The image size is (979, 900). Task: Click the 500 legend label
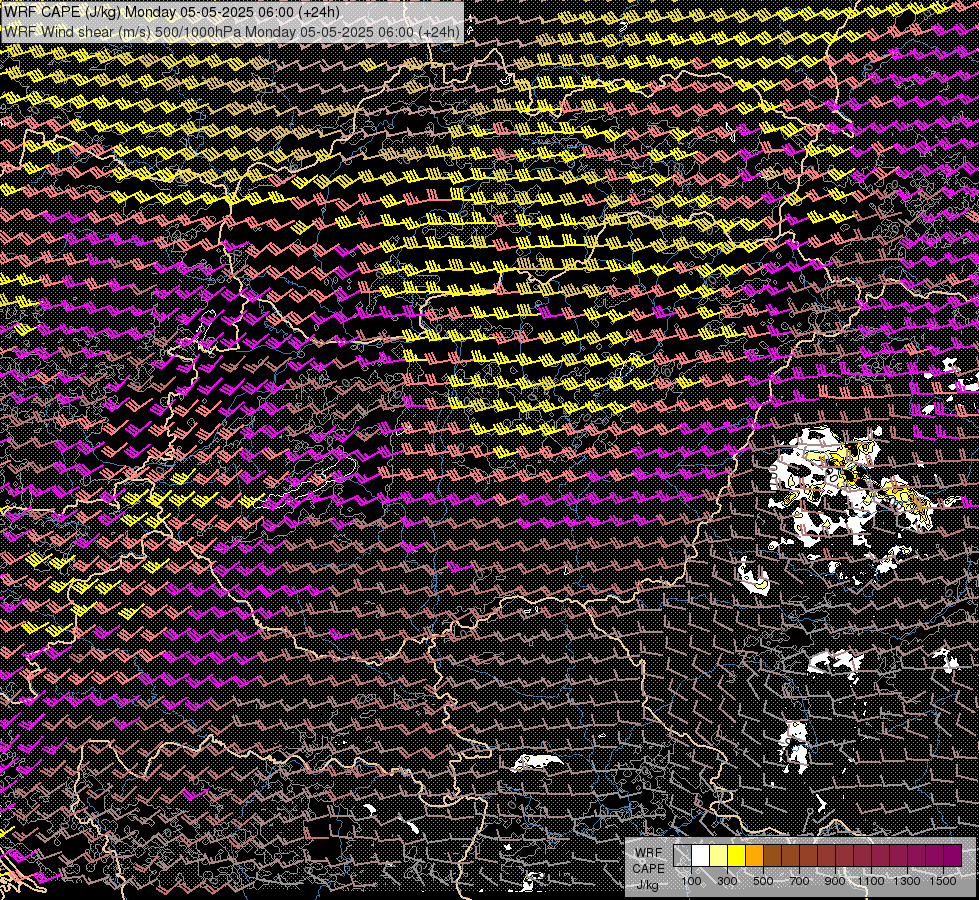[x=763, y=881]
